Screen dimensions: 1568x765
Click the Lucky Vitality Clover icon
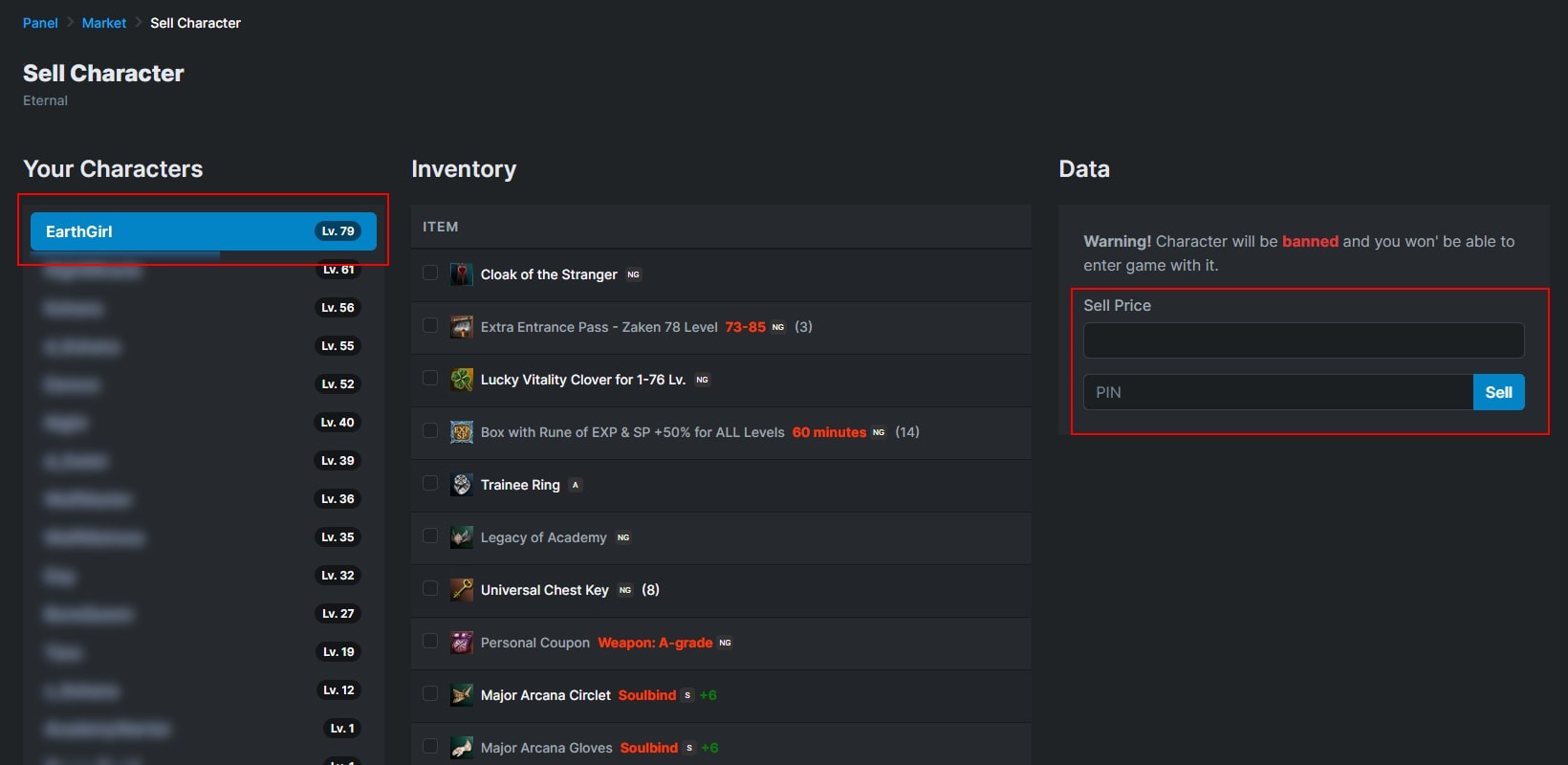pyautogui.click(x=462, y=380)
